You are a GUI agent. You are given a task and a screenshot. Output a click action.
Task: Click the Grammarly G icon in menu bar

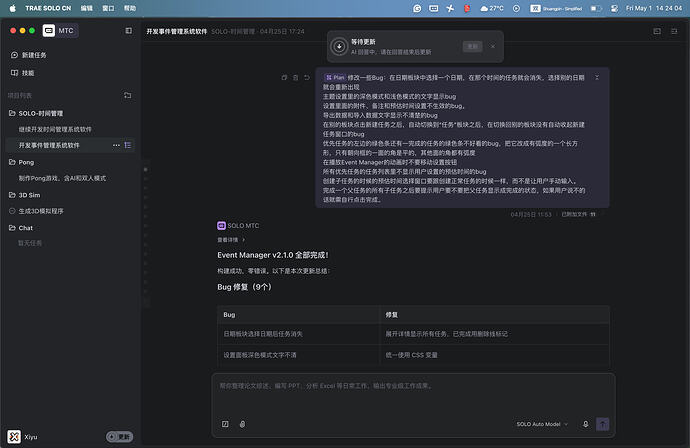tap(417, 8)
